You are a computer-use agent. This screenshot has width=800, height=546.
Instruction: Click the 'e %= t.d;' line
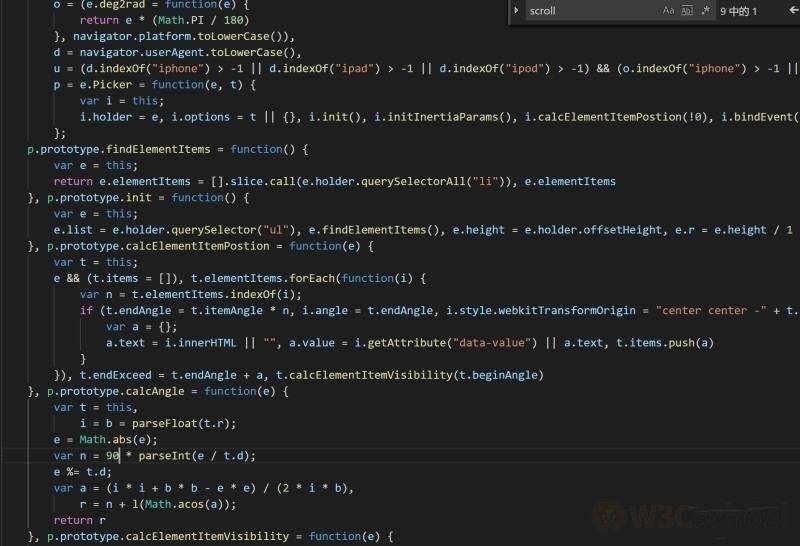point(82,472)
